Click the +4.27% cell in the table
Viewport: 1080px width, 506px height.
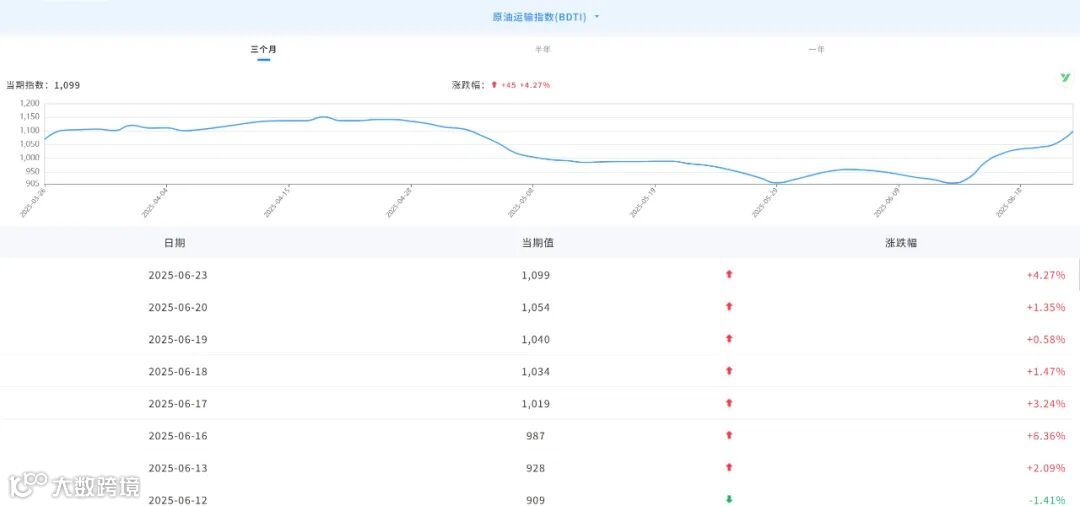(x=1046, y=275)
